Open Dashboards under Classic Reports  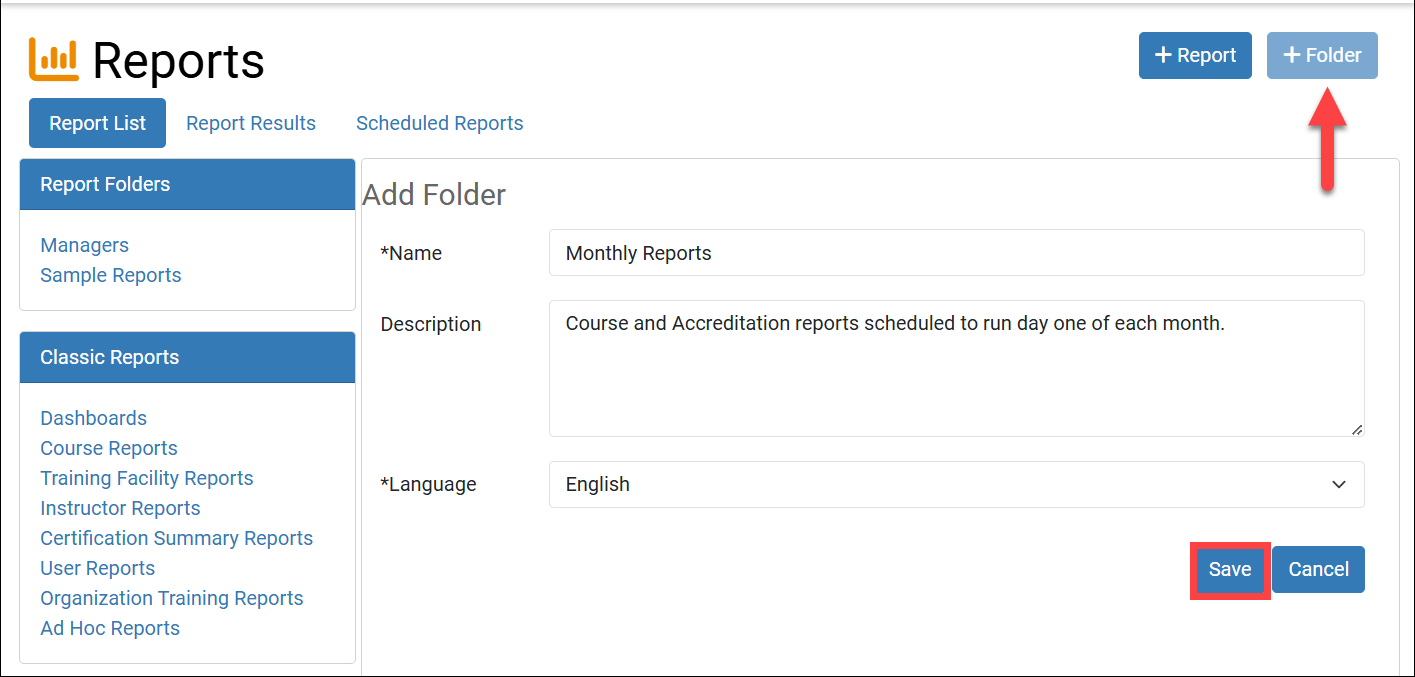click(93, 418)
